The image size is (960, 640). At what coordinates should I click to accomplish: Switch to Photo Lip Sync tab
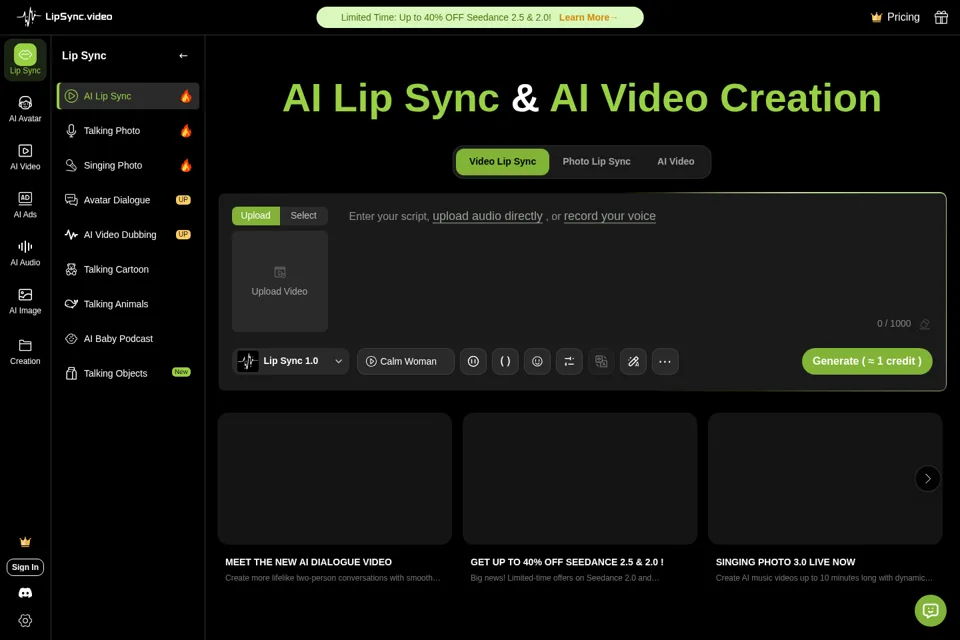(x=596, y=162)
